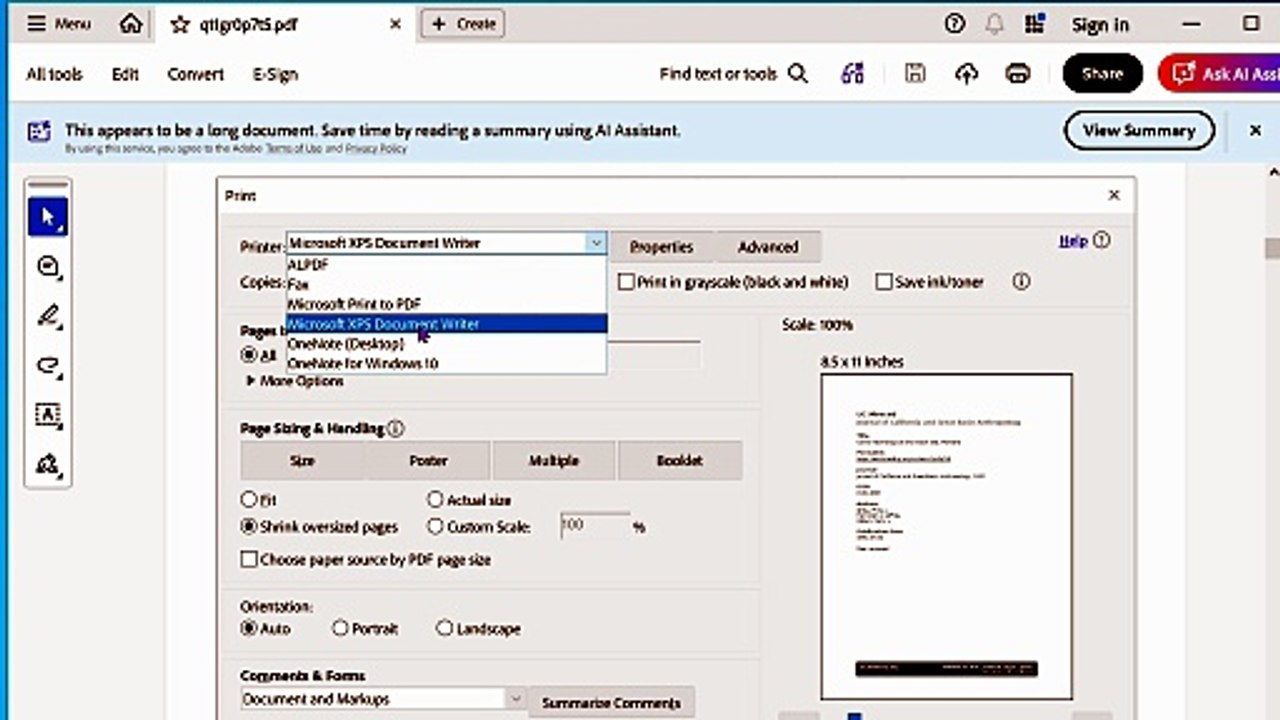Click the printer Properties button

click(661, 247)
